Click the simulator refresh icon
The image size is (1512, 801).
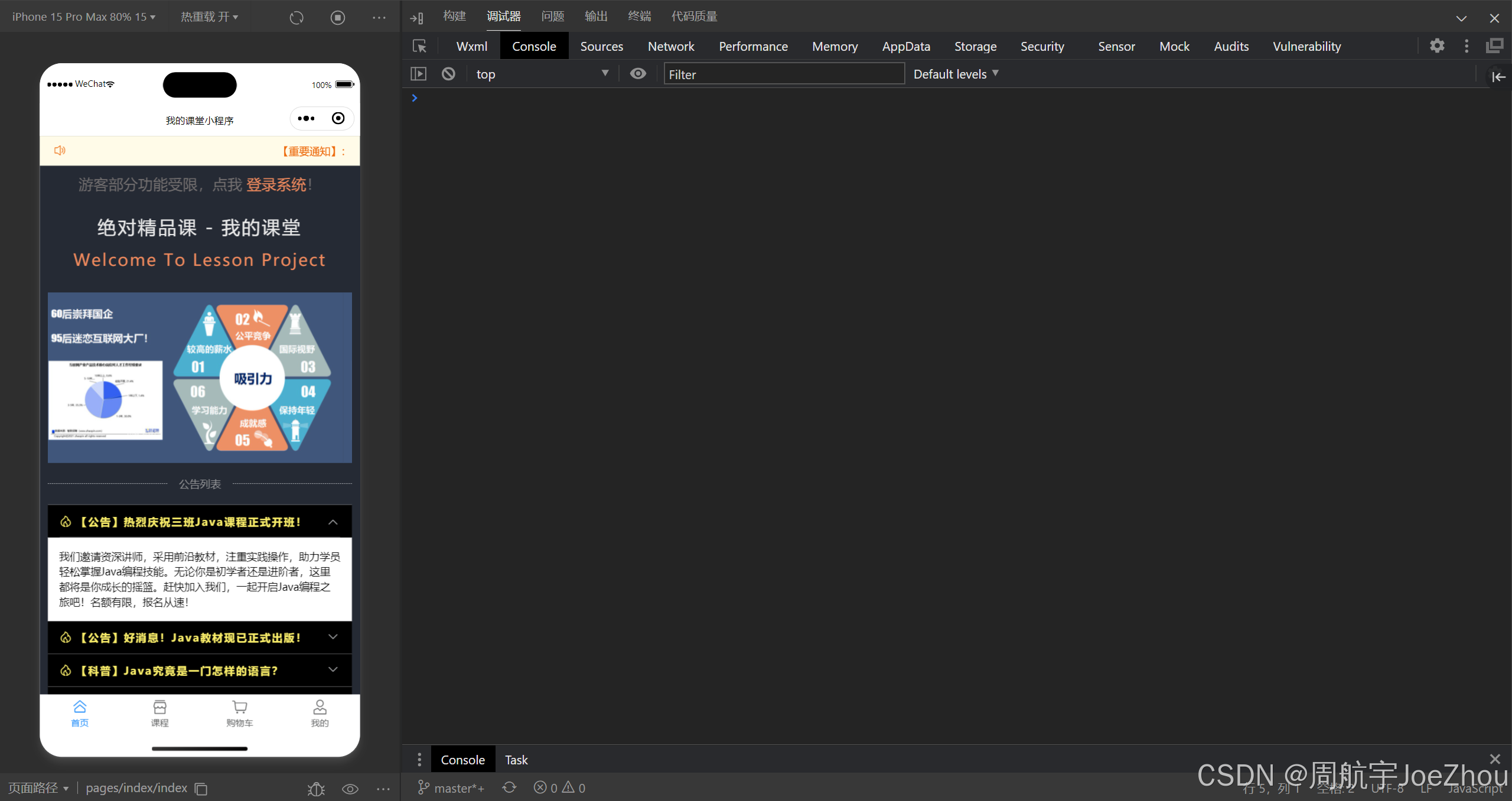pyautogui.click(x=296, y=18)
